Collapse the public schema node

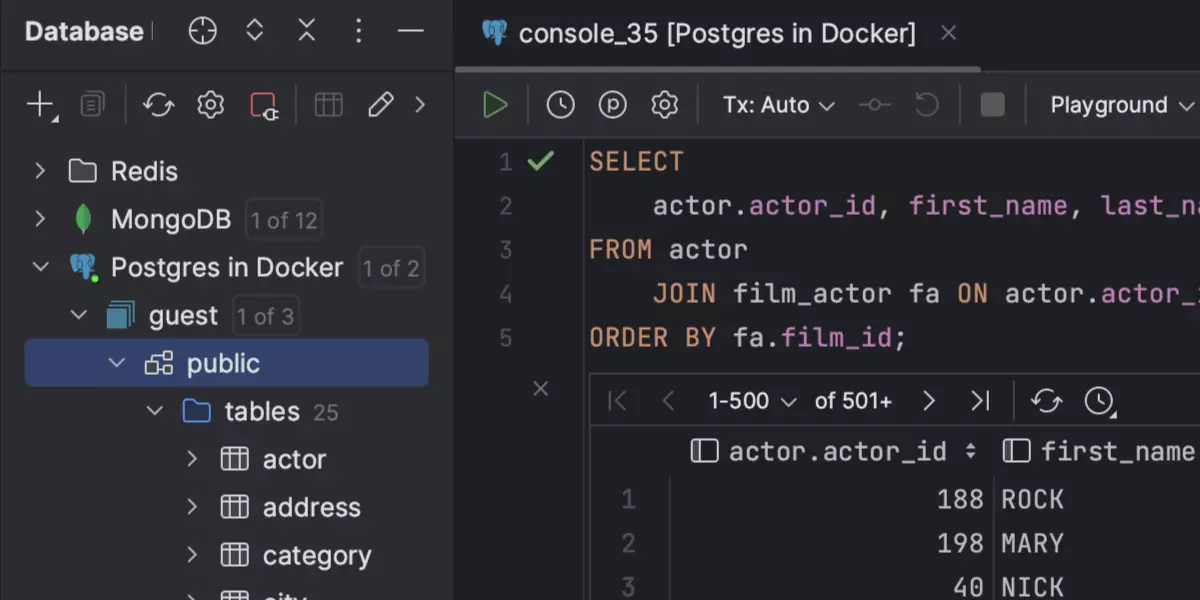[117, 364]
